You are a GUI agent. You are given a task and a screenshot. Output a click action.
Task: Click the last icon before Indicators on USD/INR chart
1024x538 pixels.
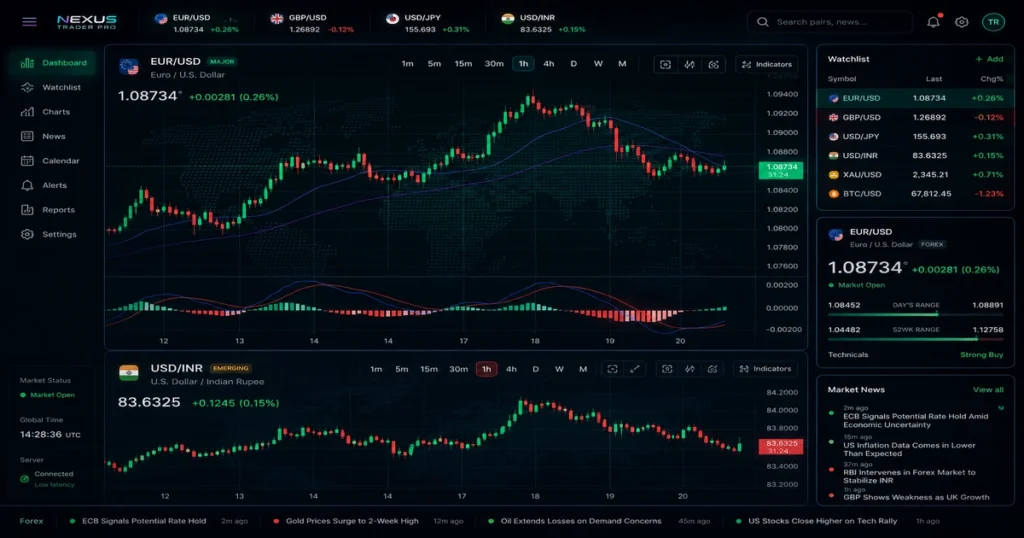coord(712,369)
